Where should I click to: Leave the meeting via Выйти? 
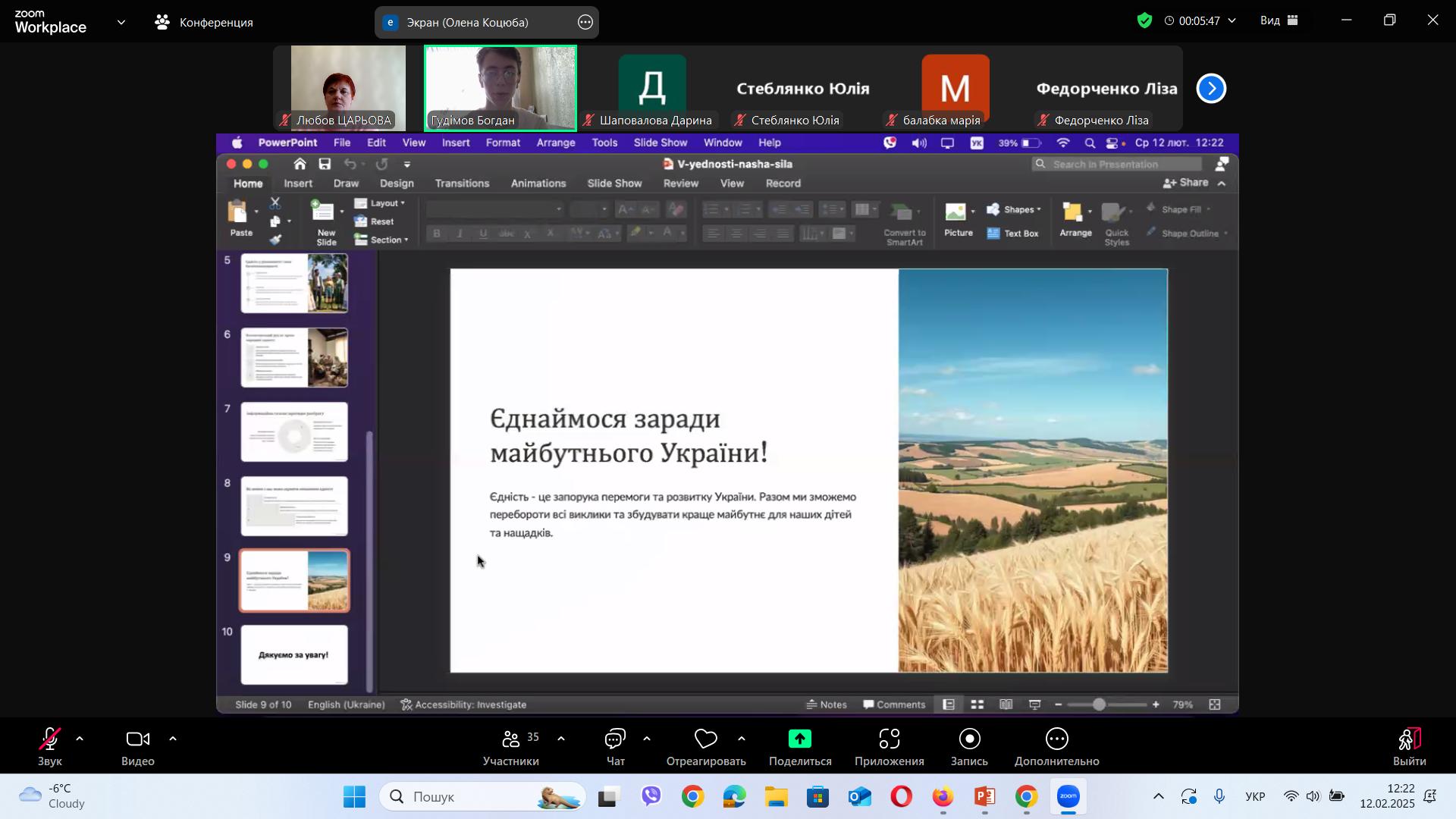[1409, 740]
